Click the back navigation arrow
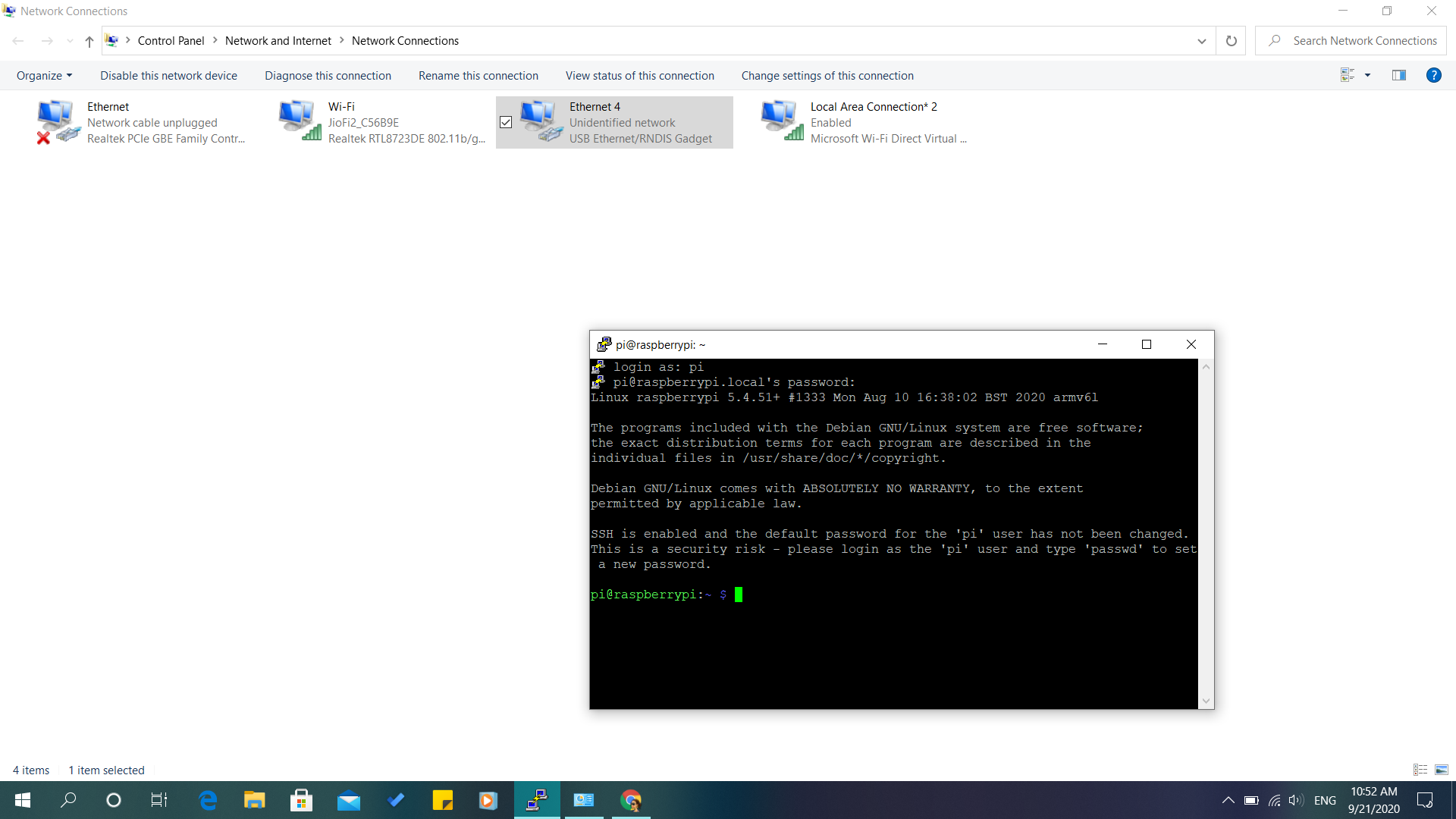This screenshot has width=1456, height=819. [x=18, y=41]
